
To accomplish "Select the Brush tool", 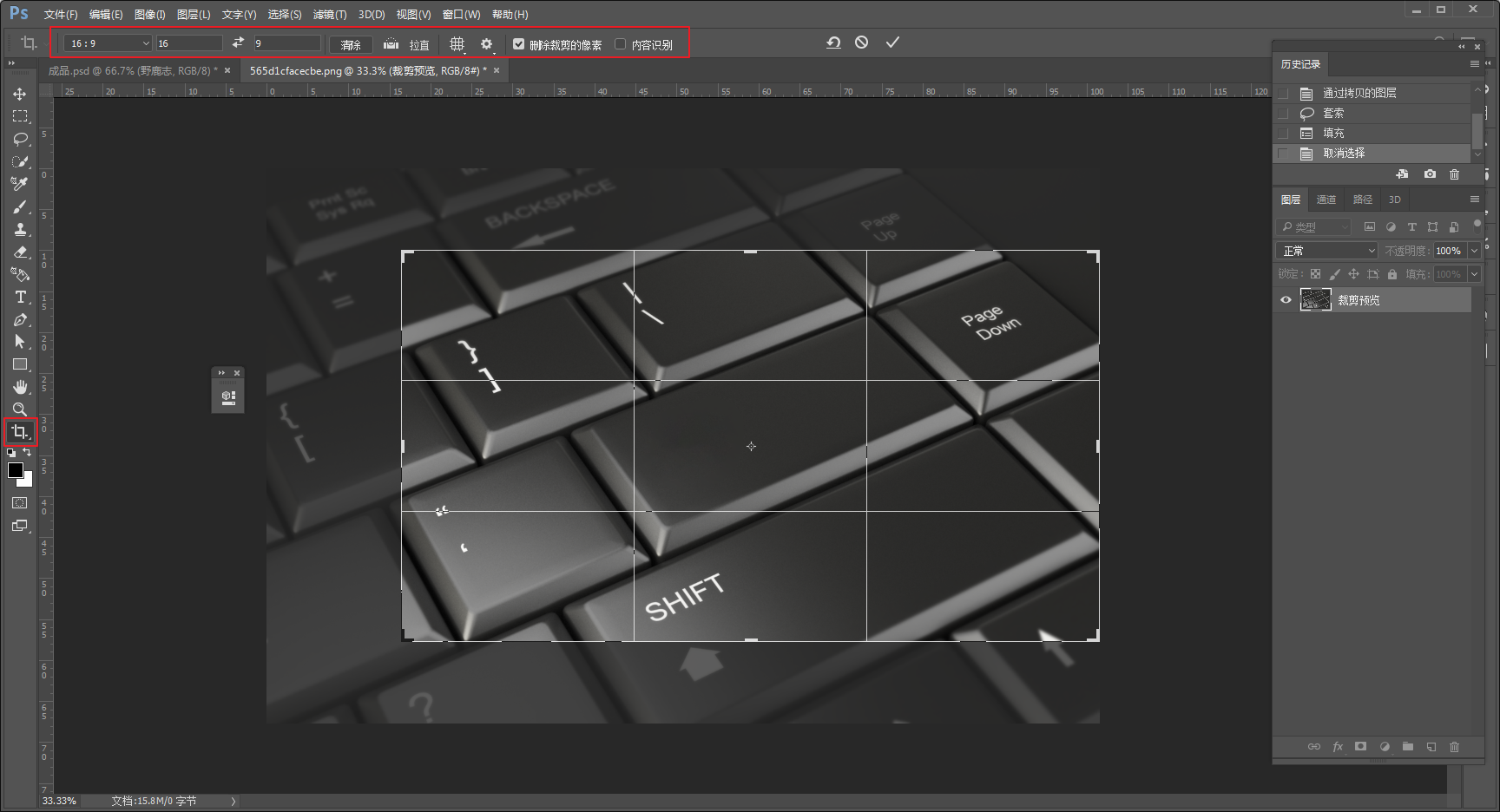I will [19, 206].
